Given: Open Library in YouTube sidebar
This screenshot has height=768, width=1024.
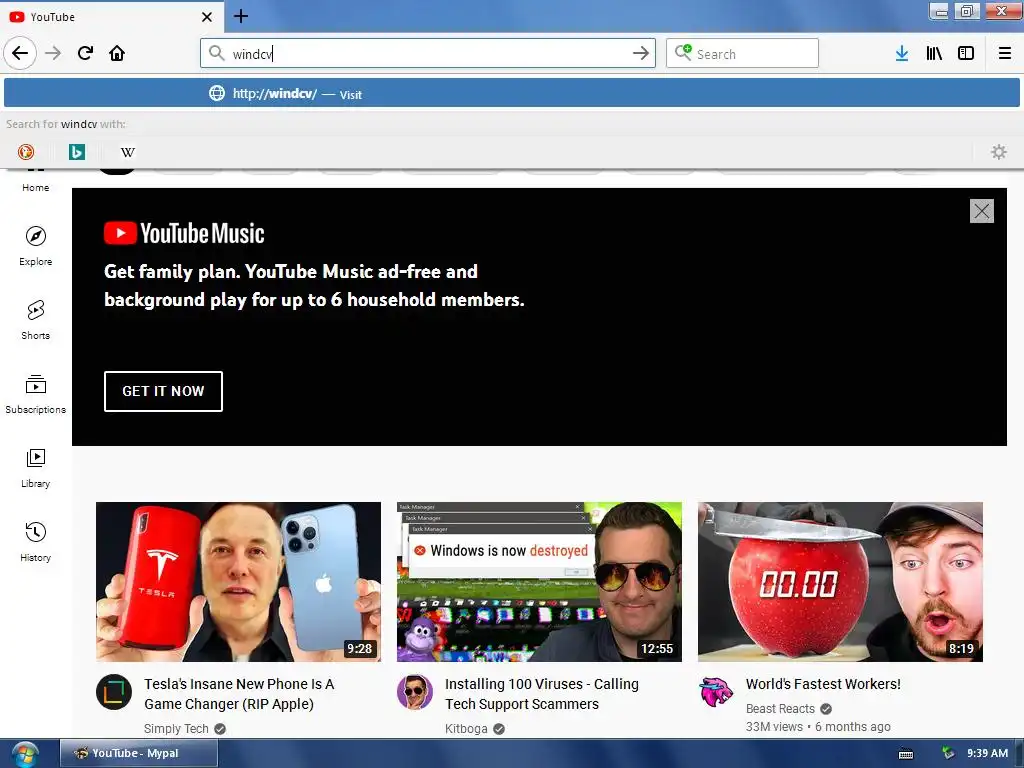Looking at the screenshot, I should point(35,468).
